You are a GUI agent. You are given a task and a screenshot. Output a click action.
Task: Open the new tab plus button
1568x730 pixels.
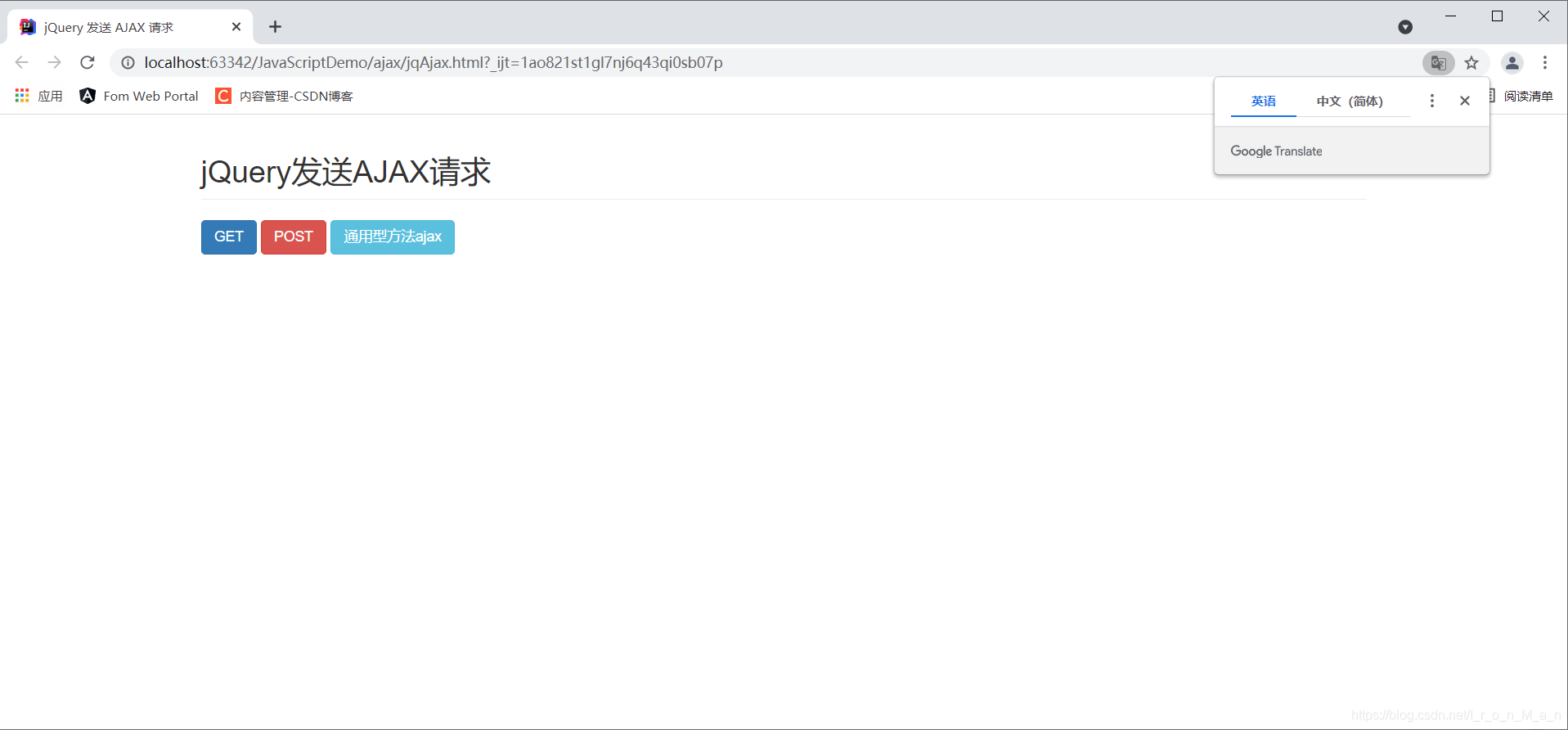pos(276,27)
